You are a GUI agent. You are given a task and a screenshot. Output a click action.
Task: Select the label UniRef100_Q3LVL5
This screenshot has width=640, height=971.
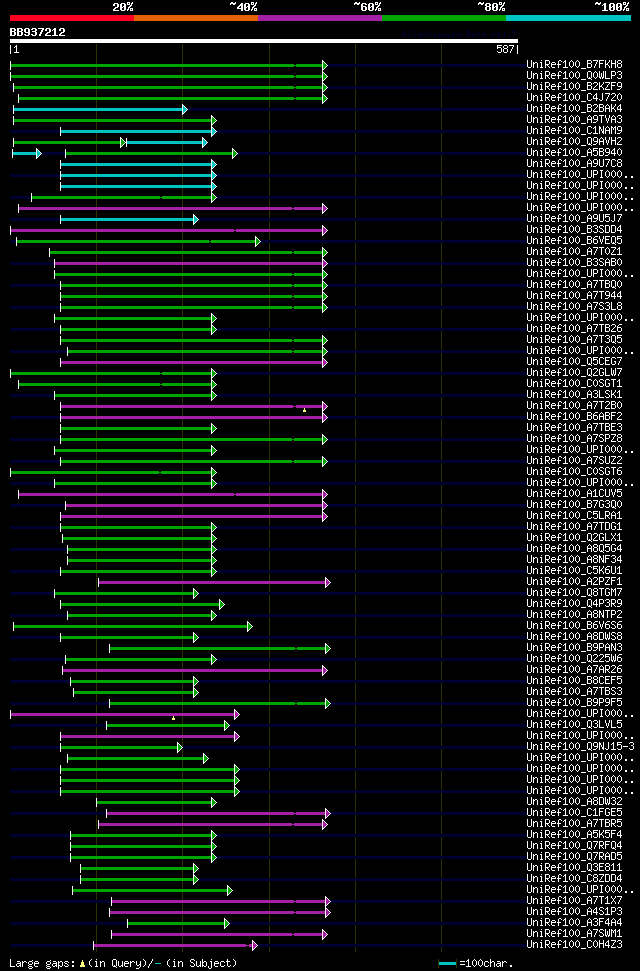point(574,725)
